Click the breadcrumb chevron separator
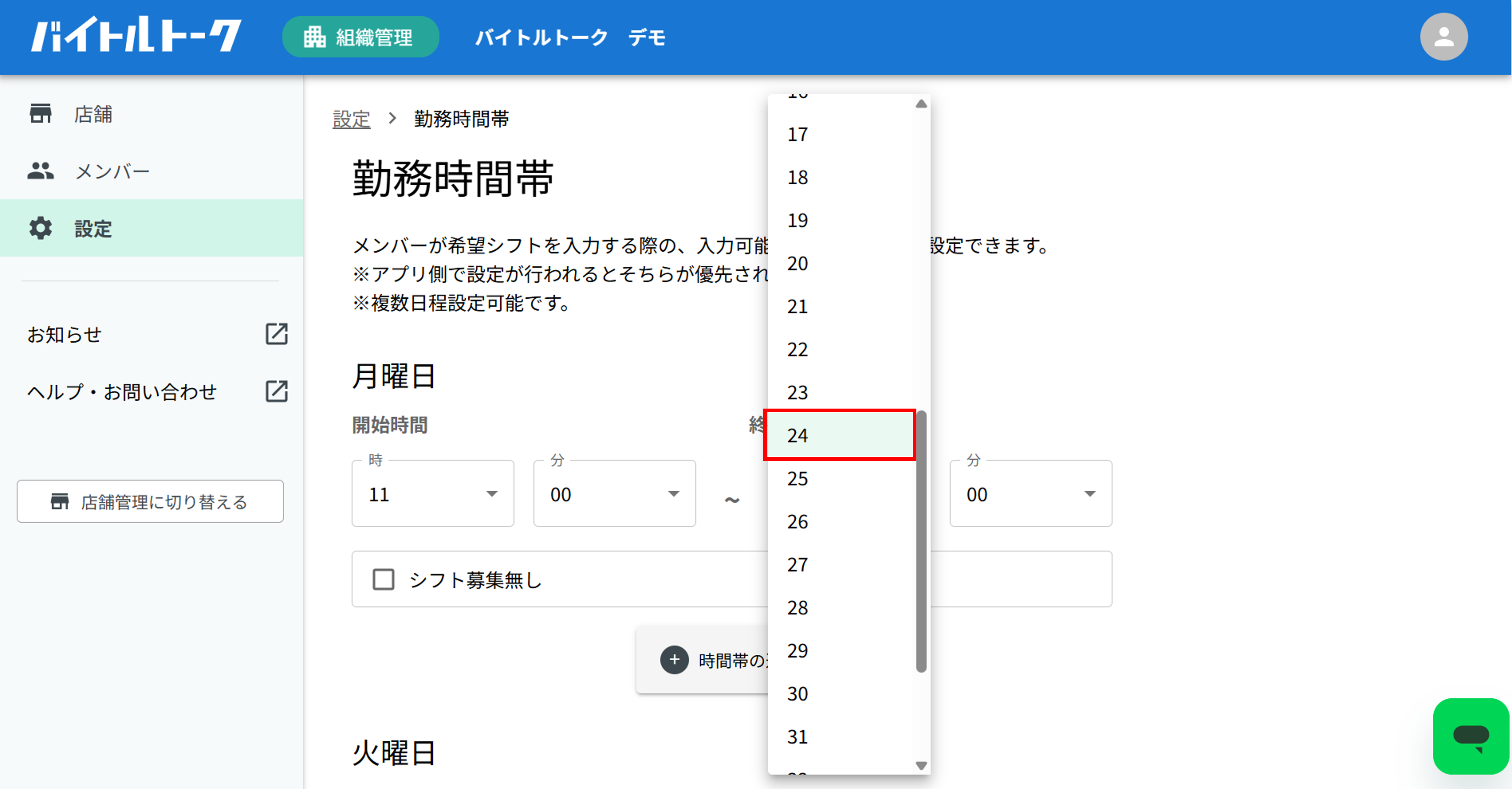 392,119
